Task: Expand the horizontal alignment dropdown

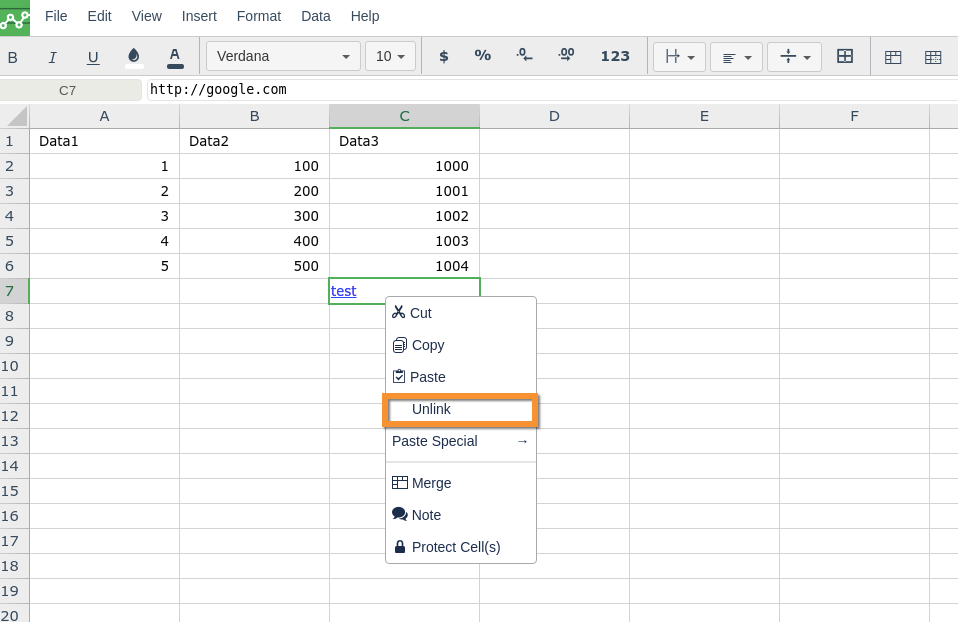Action: pyautogui.click(x=736, y=57)
